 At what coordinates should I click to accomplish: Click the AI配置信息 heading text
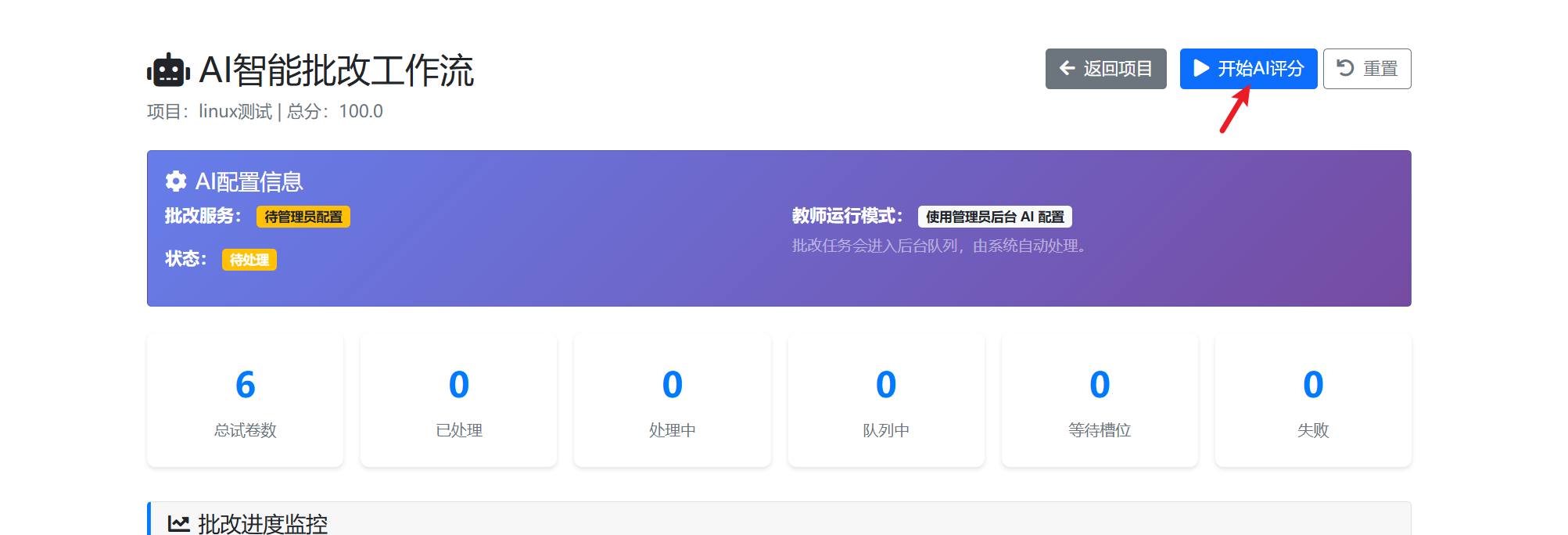pyautogui.click(x=249, y=181)
